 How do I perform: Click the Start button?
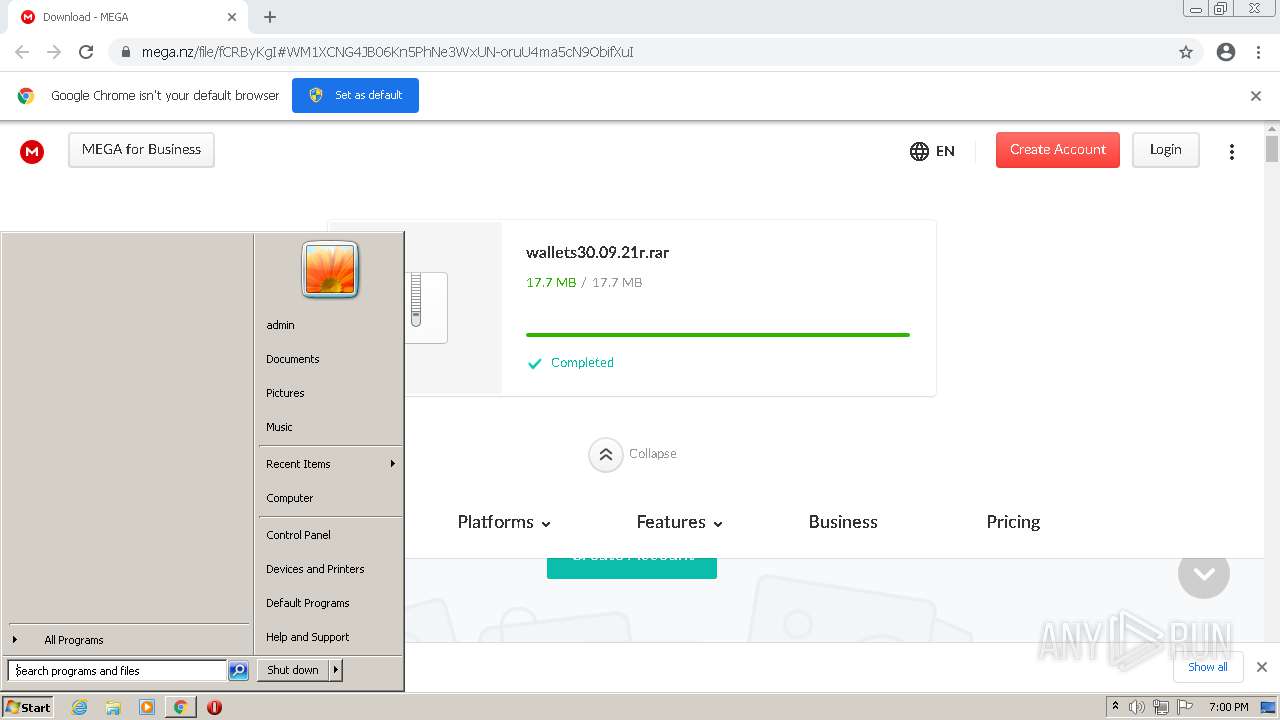(x=27, y=707)
